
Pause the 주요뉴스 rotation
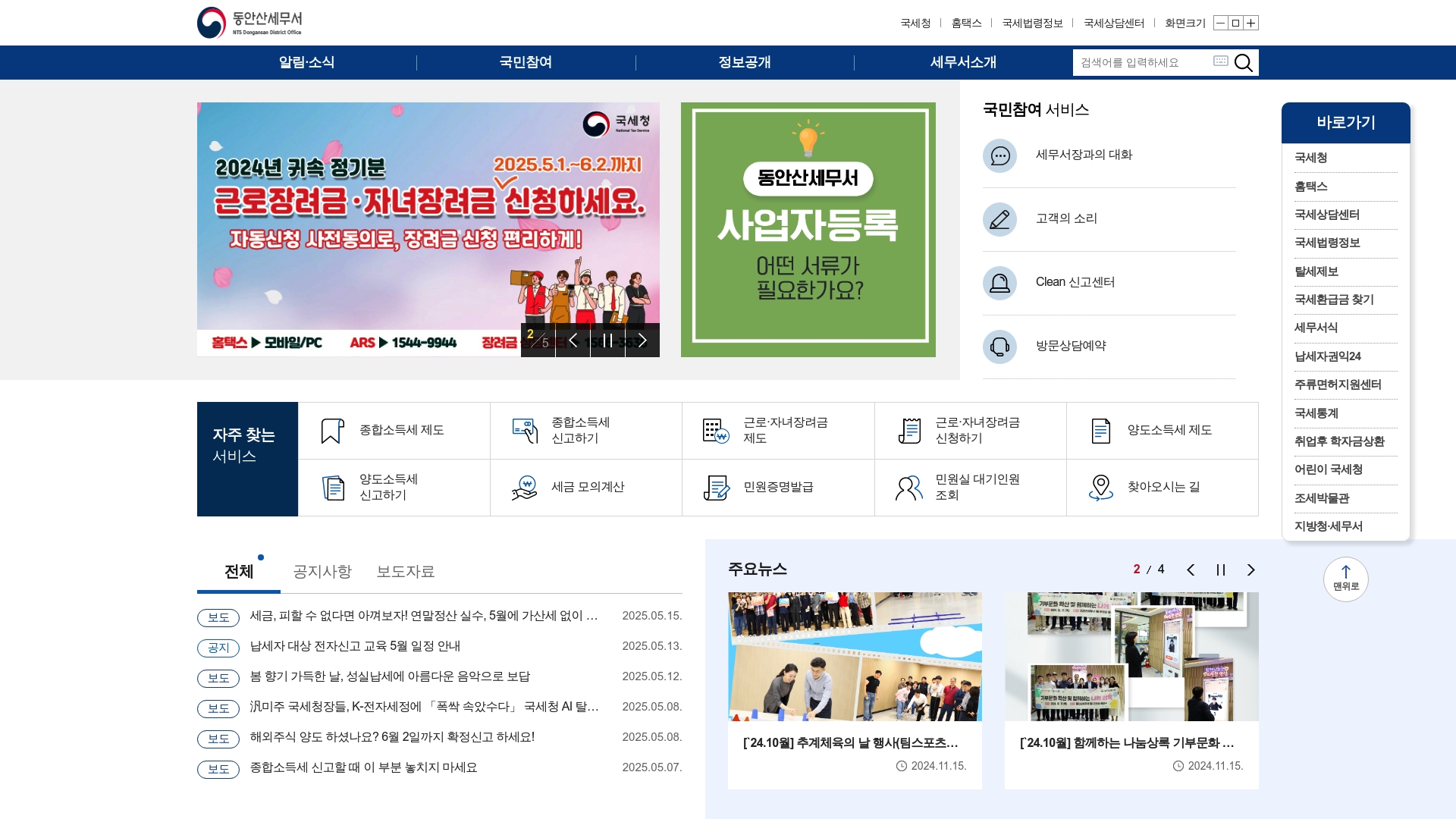pos(1221,570)
